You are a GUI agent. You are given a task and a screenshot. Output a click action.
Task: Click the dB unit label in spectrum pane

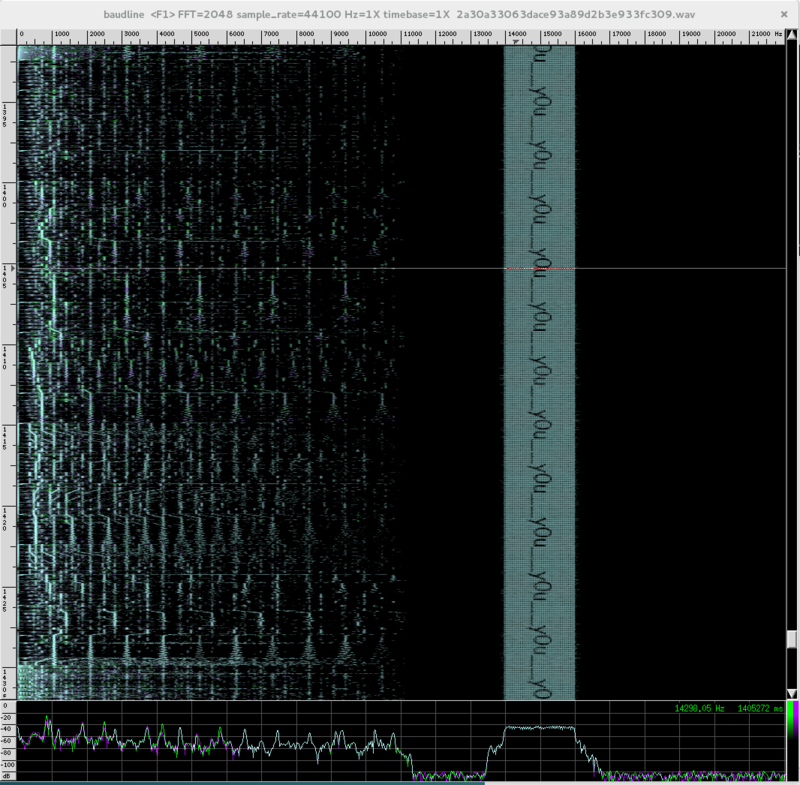[6, 776]
